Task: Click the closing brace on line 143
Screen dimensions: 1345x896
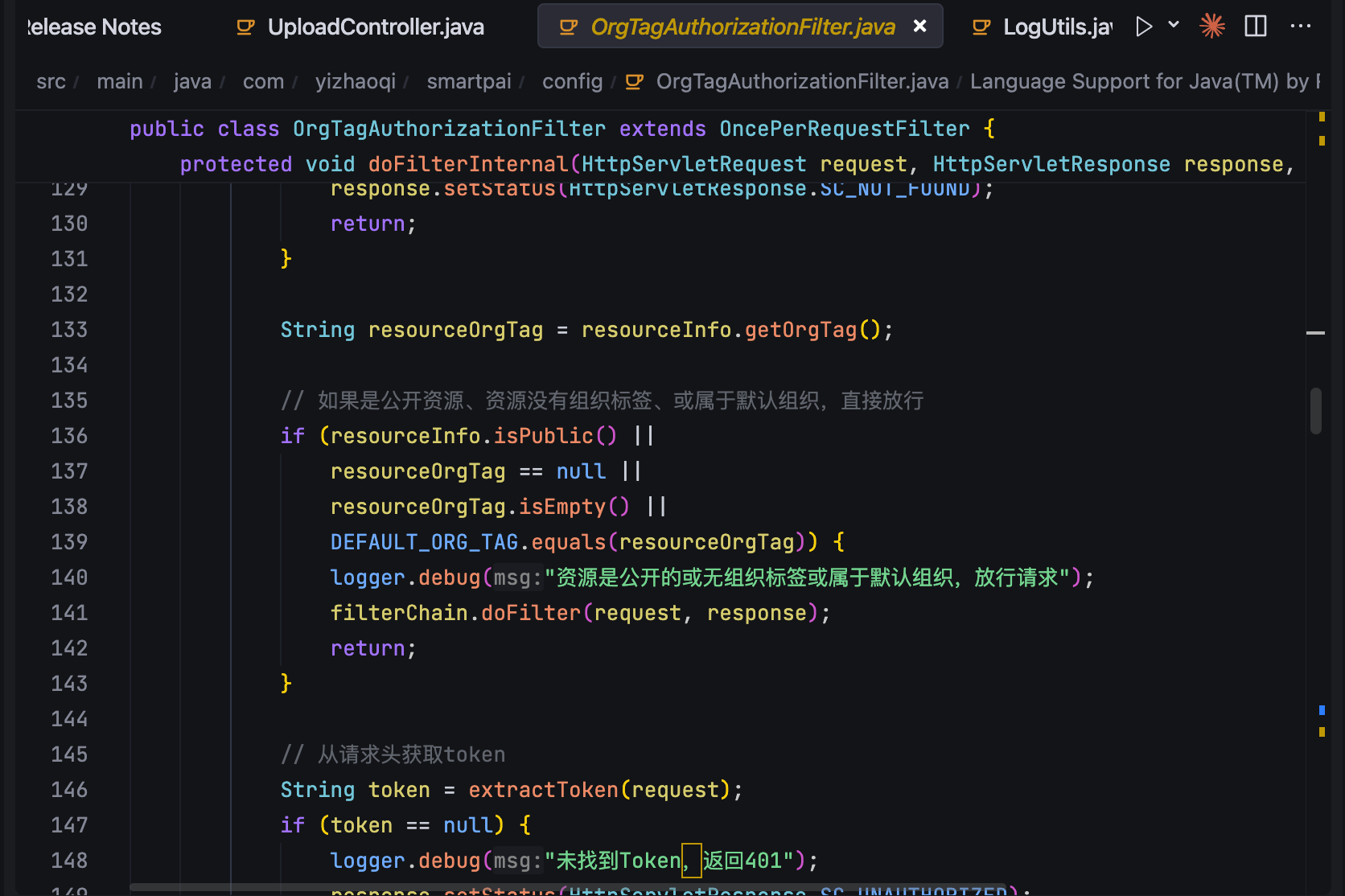Action: tap(286, 684)
